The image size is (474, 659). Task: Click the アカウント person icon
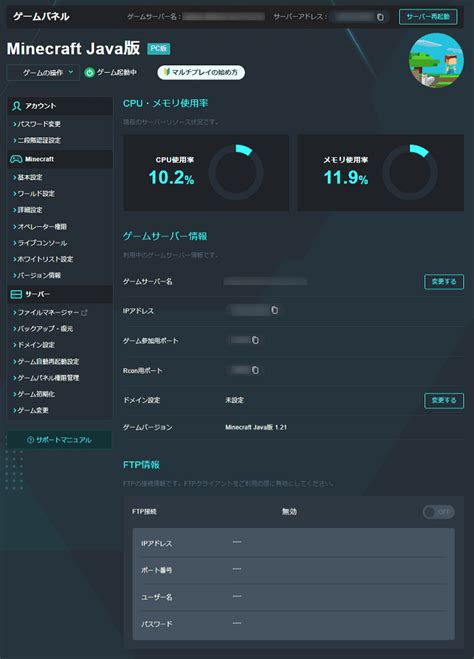coord(16,106)
